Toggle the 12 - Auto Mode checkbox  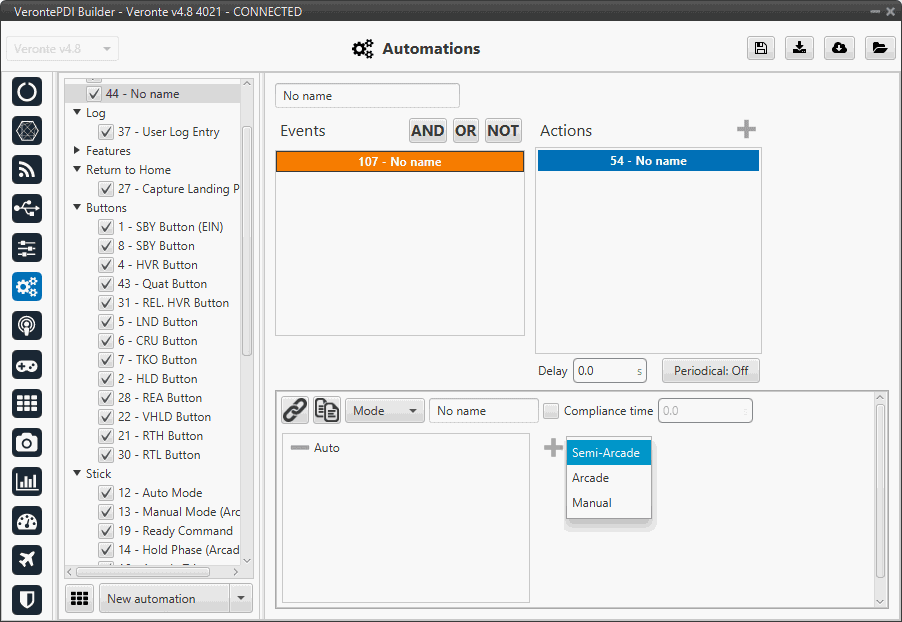[x=105, y=493]
